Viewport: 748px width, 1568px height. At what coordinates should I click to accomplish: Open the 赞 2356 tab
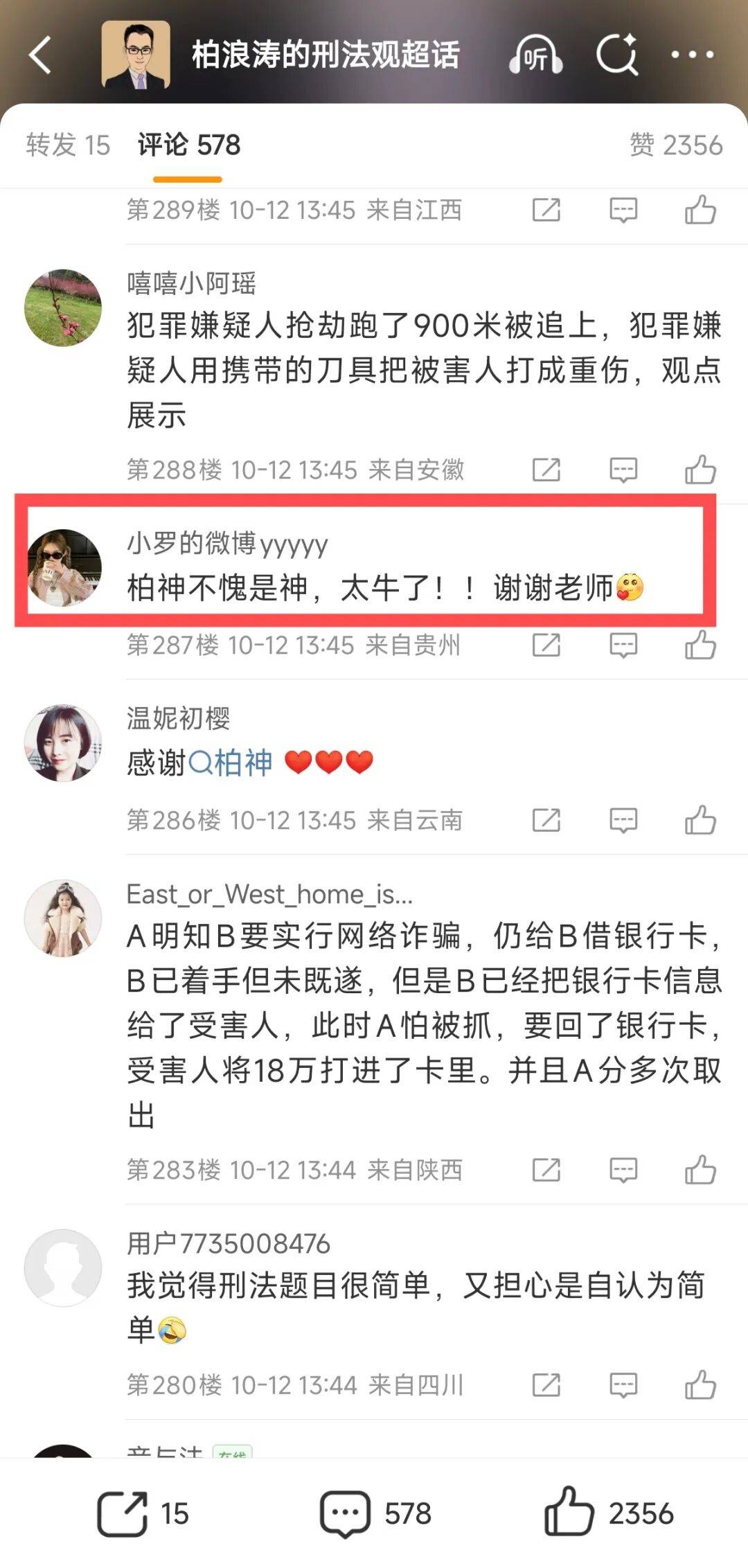675,145
